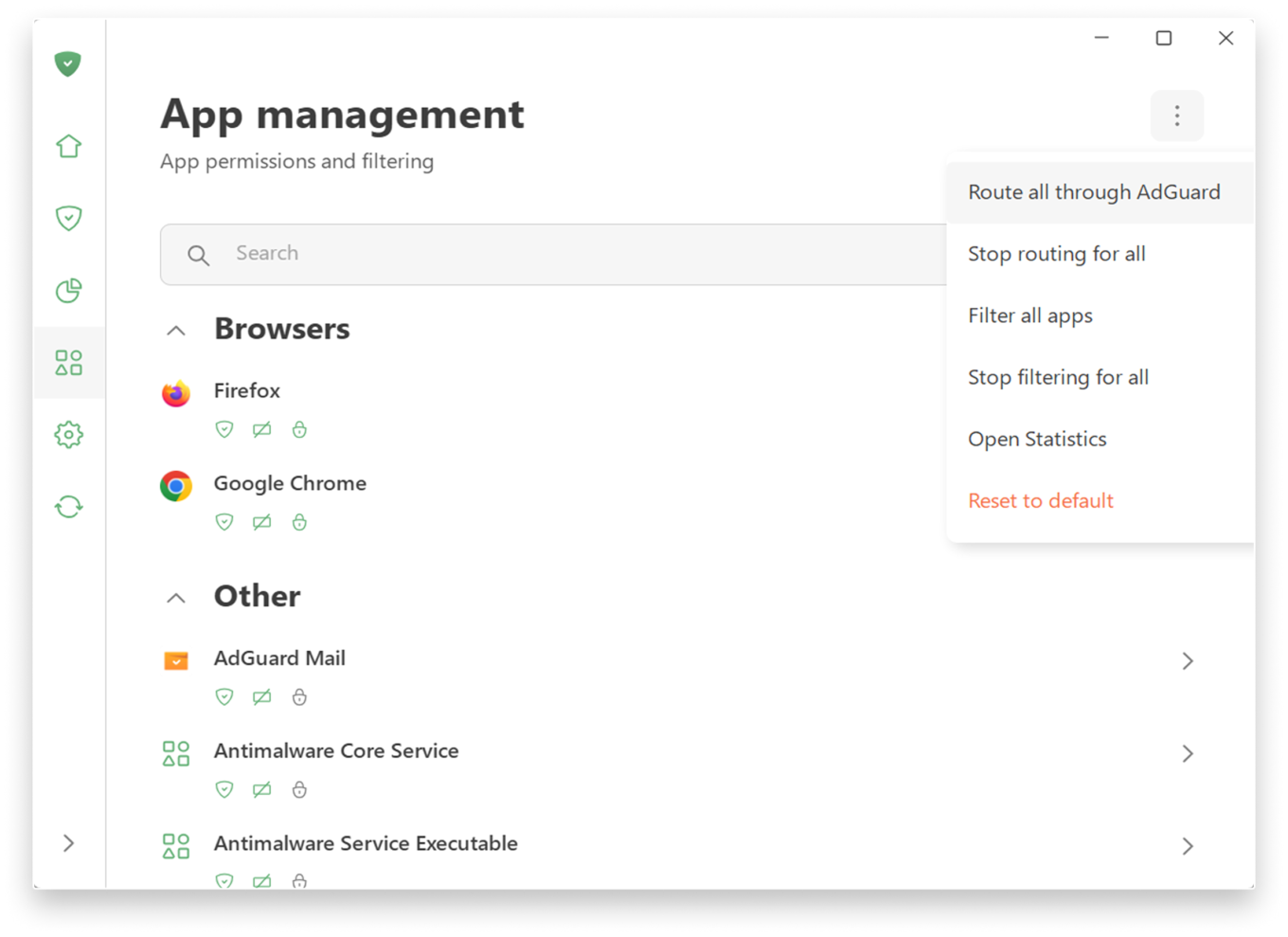Choose Reset to default
The image size is (1288, 937).
coord(1100,500)
